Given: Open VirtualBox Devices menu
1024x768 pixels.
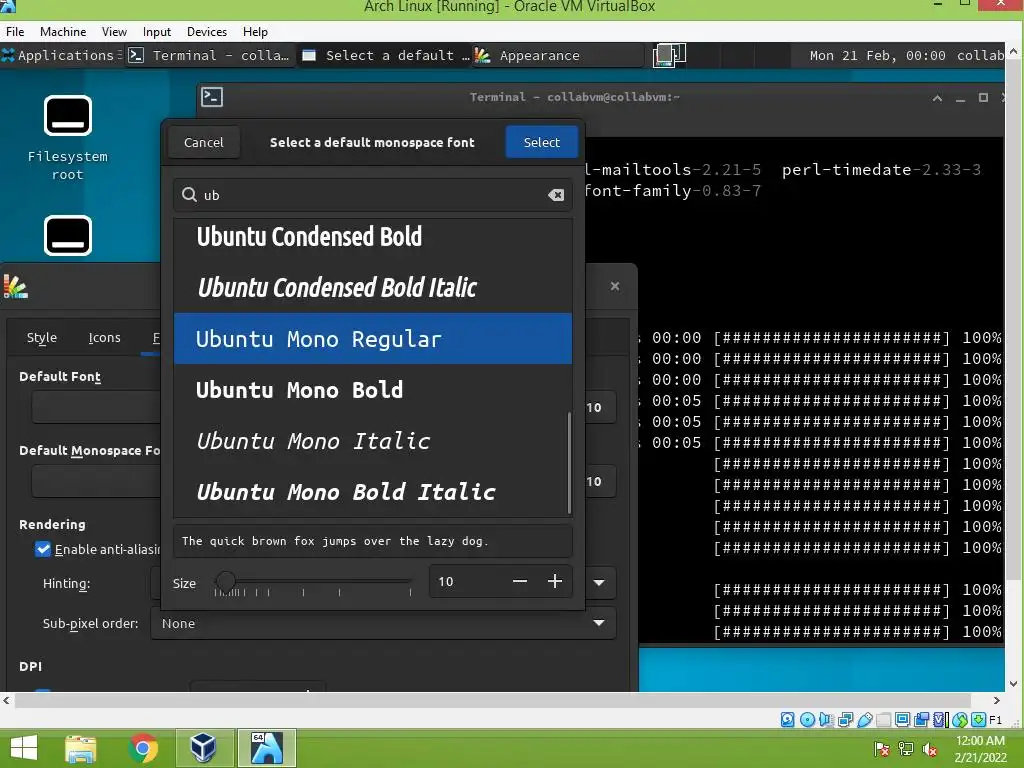Looking at the screenshot, I should click(207, 31).
